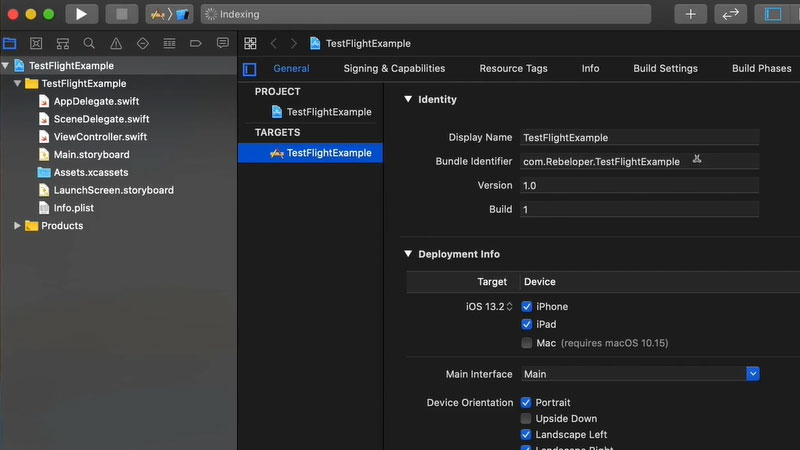Open the Main Interface dropdown arrow
Image resolution: width=800 pixels, height=450 pixels.
pyautogui.click(x=753, y=373)
